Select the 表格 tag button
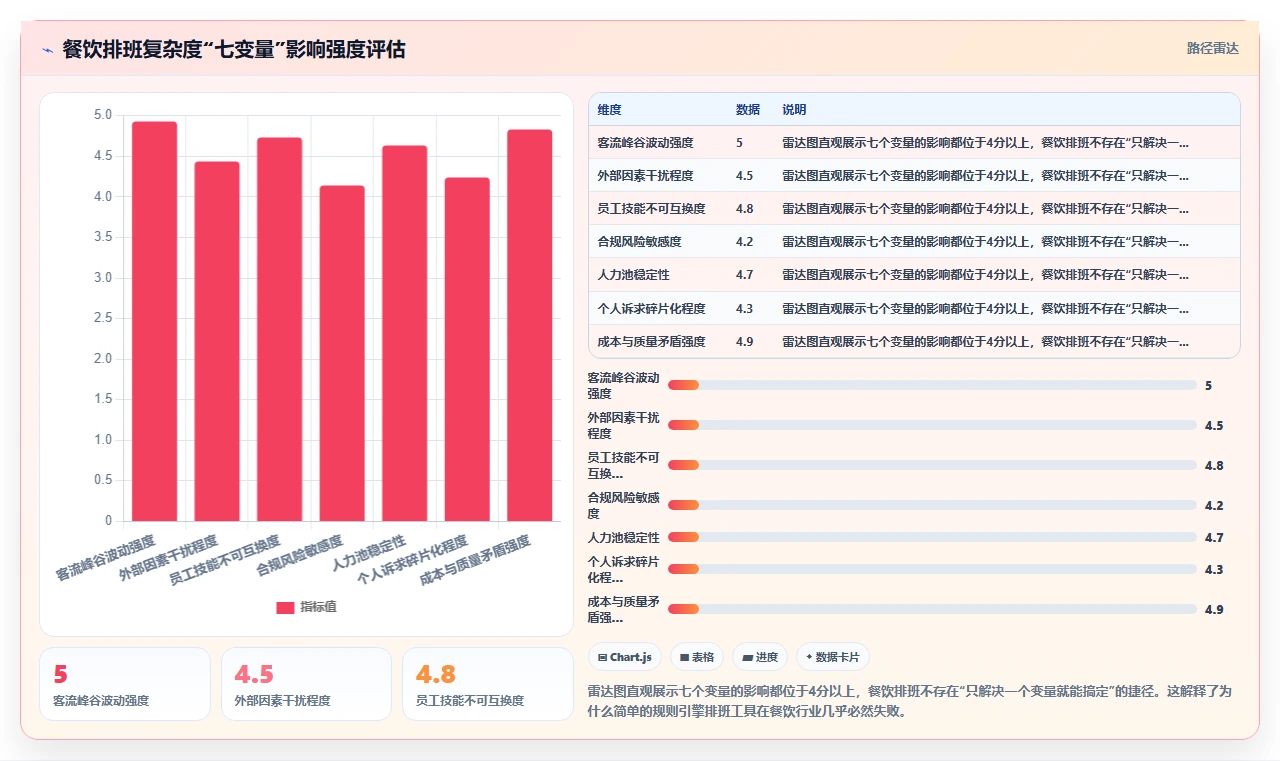This screenshot has width=1280, height=761. tap(697, 657)
